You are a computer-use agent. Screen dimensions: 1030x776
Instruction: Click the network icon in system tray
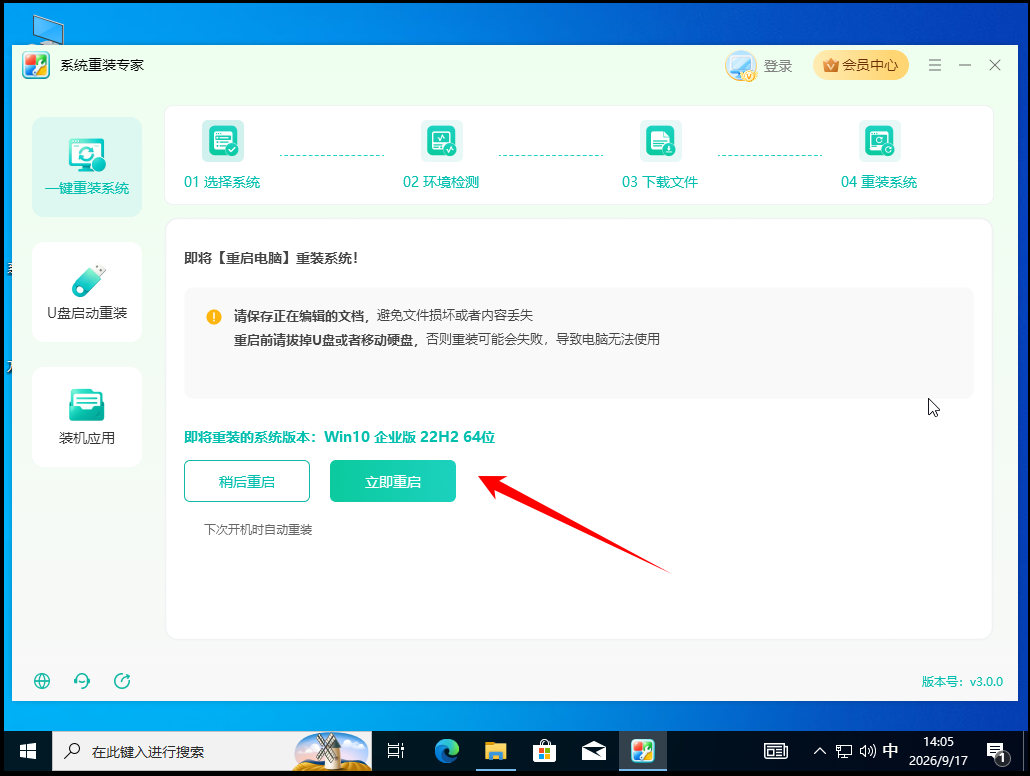843,751
